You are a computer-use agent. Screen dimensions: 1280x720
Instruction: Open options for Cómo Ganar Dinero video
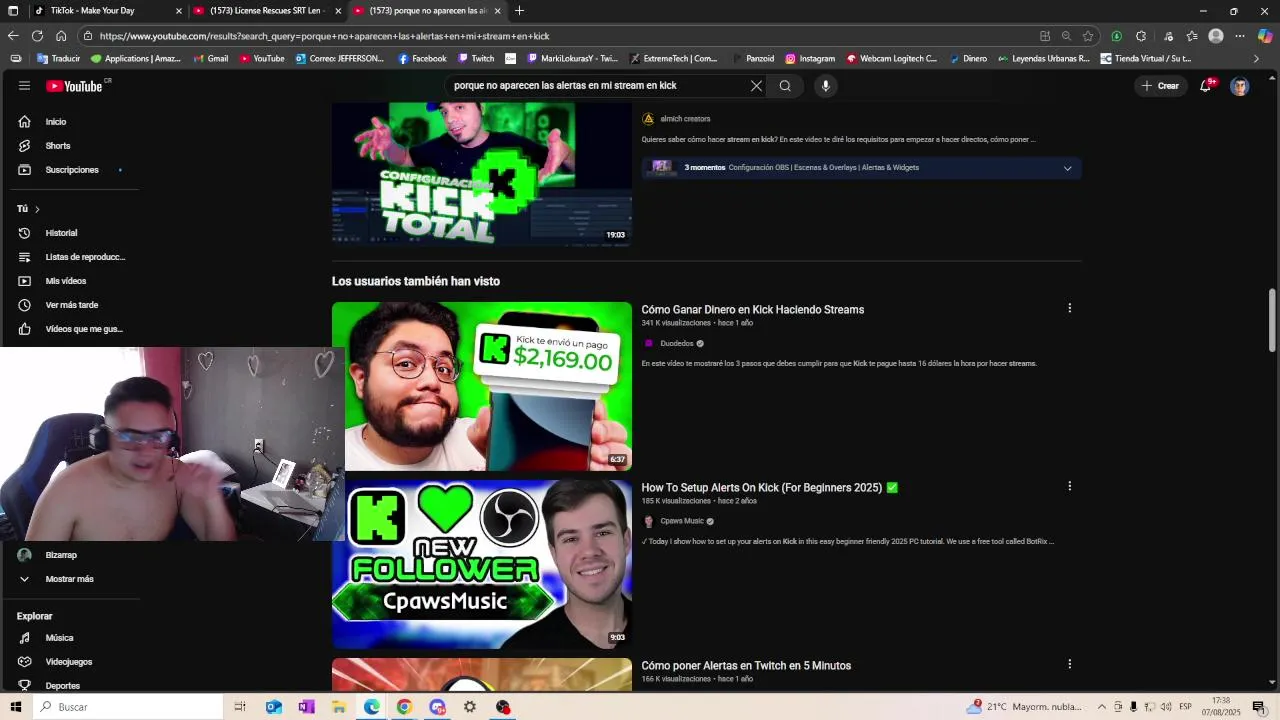point(1069,308)
